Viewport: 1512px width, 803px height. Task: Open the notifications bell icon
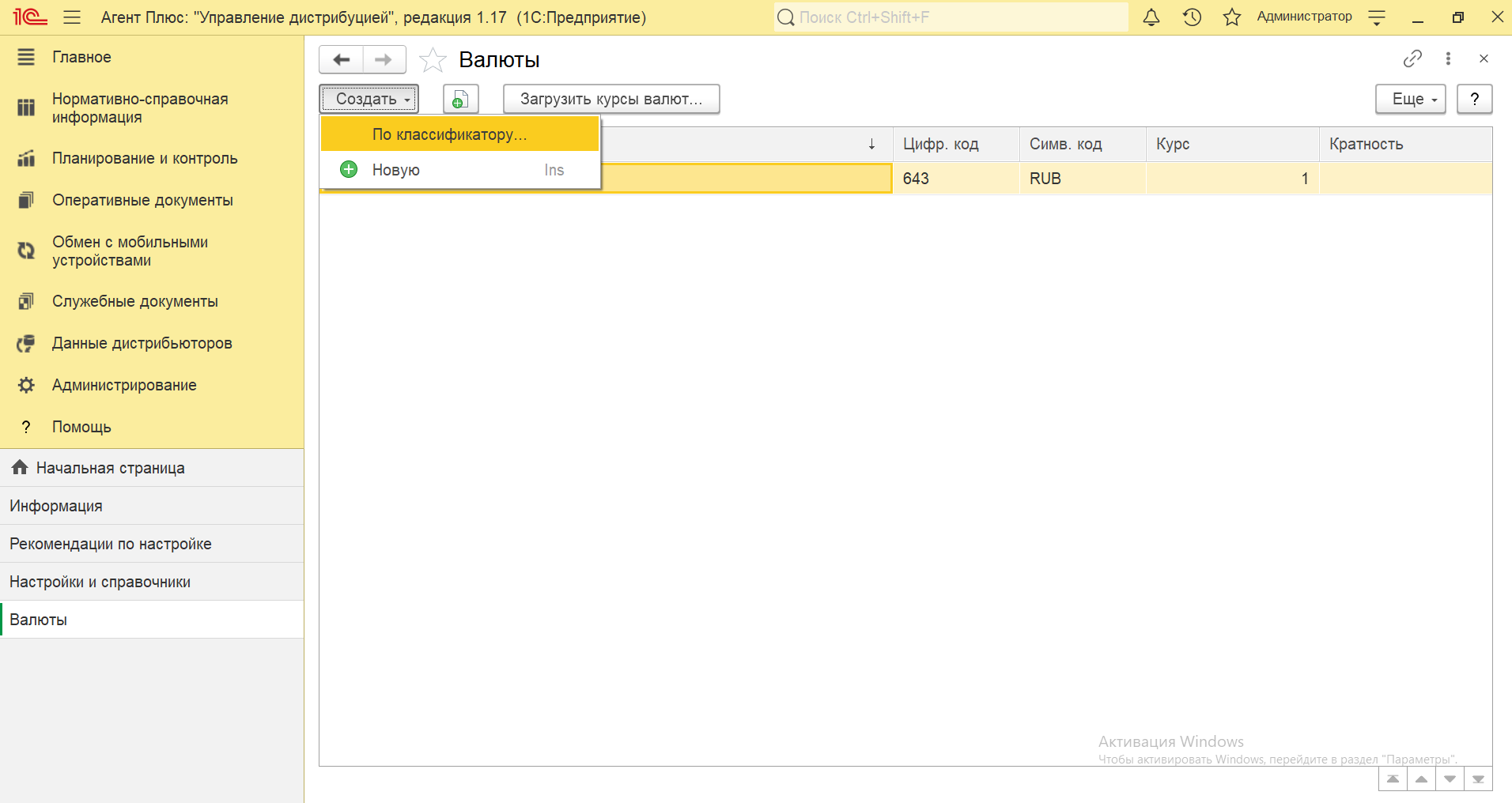click(x=1151, y=17)
